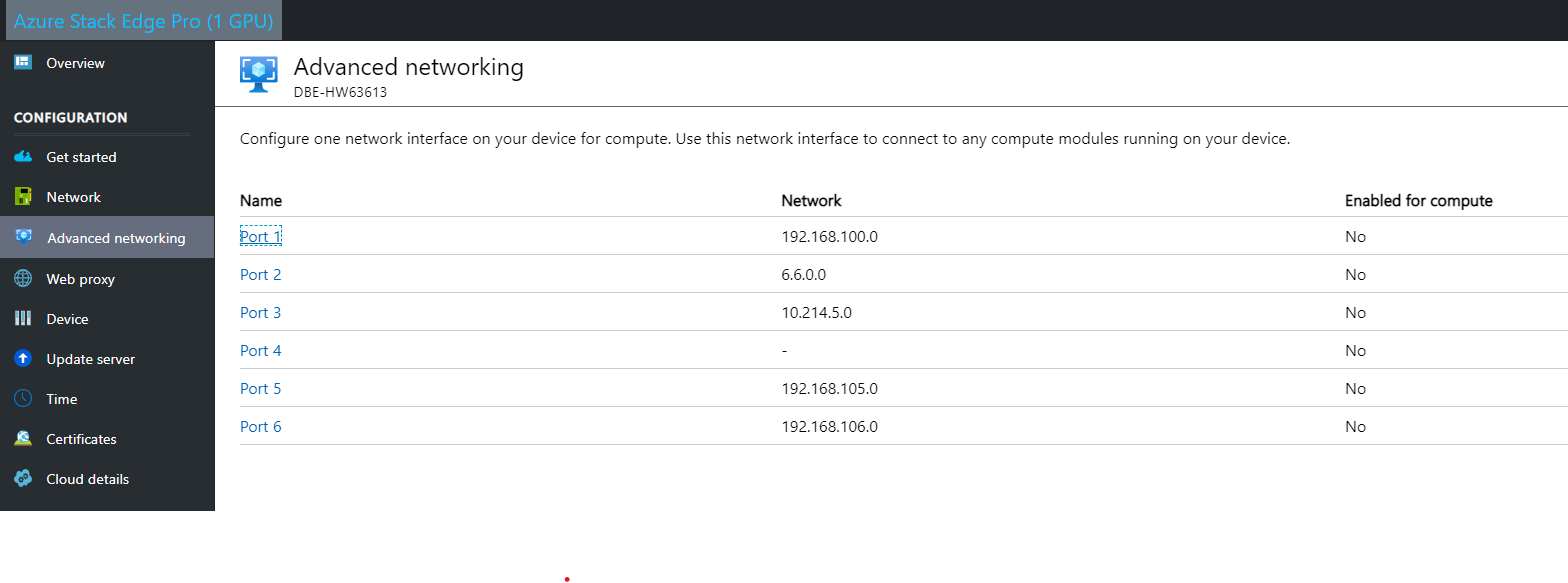Select the Cloud details icon
The image size is (1568, 583).
point(21,478)
